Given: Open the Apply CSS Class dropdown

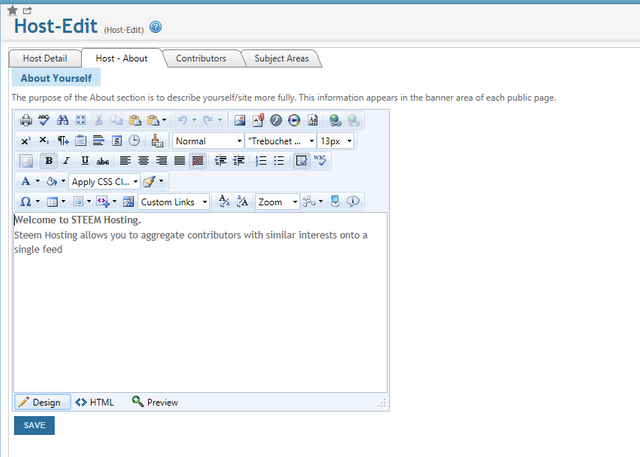Looking at the screenshot, I should [x=104, y=182].
